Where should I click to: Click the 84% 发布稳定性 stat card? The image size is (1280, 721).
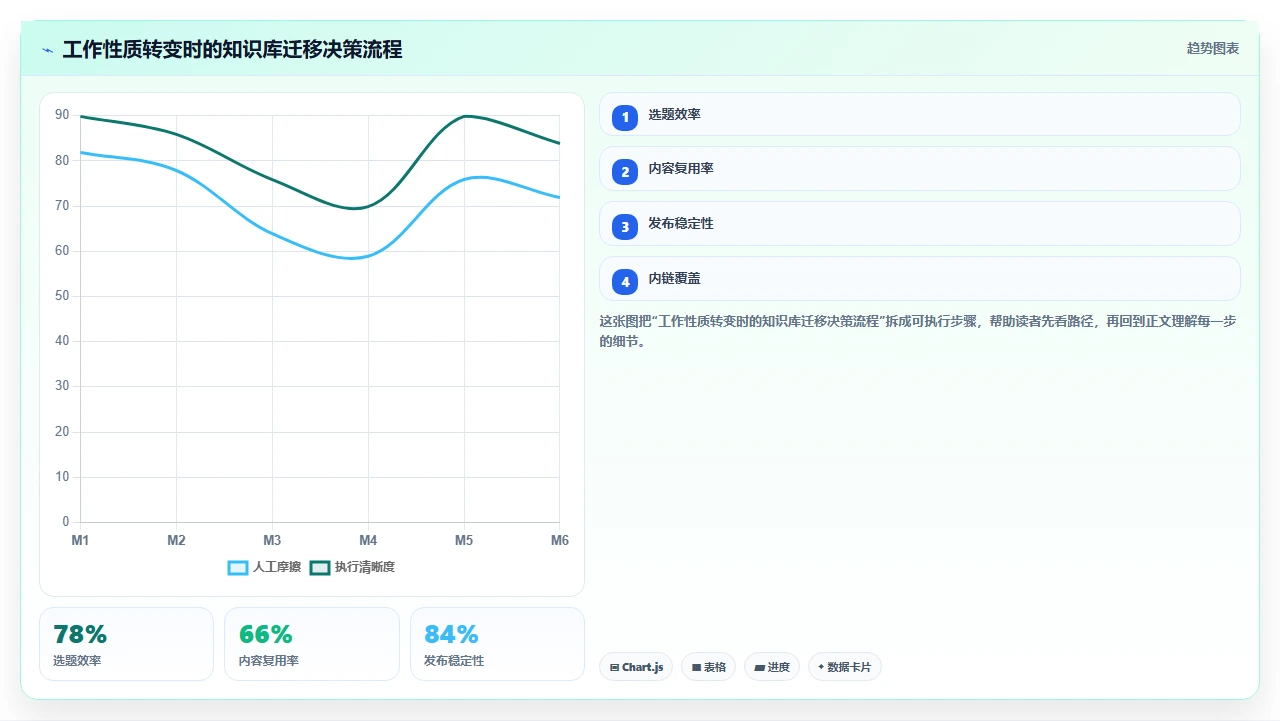(x=497, y=644)
